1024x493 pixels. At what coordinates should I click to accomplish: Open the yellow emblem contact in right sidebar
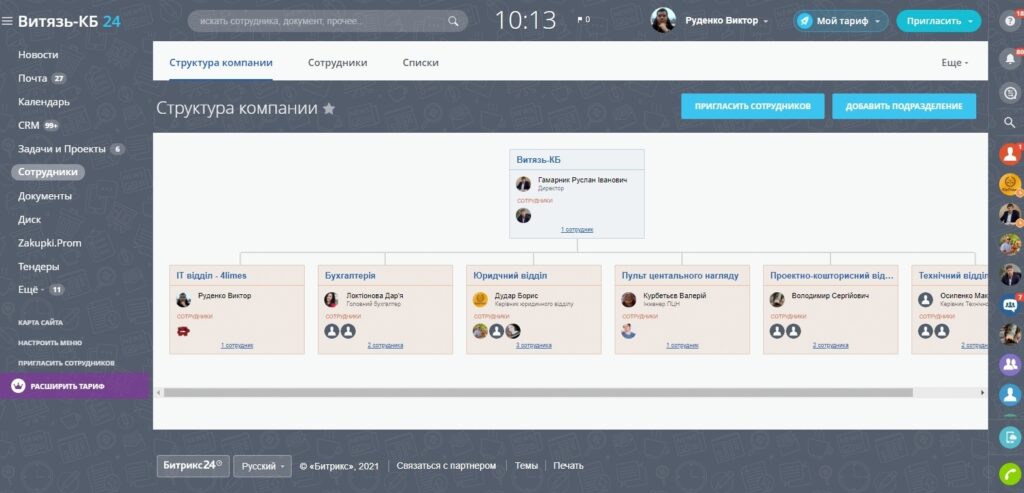[1010, 184]
